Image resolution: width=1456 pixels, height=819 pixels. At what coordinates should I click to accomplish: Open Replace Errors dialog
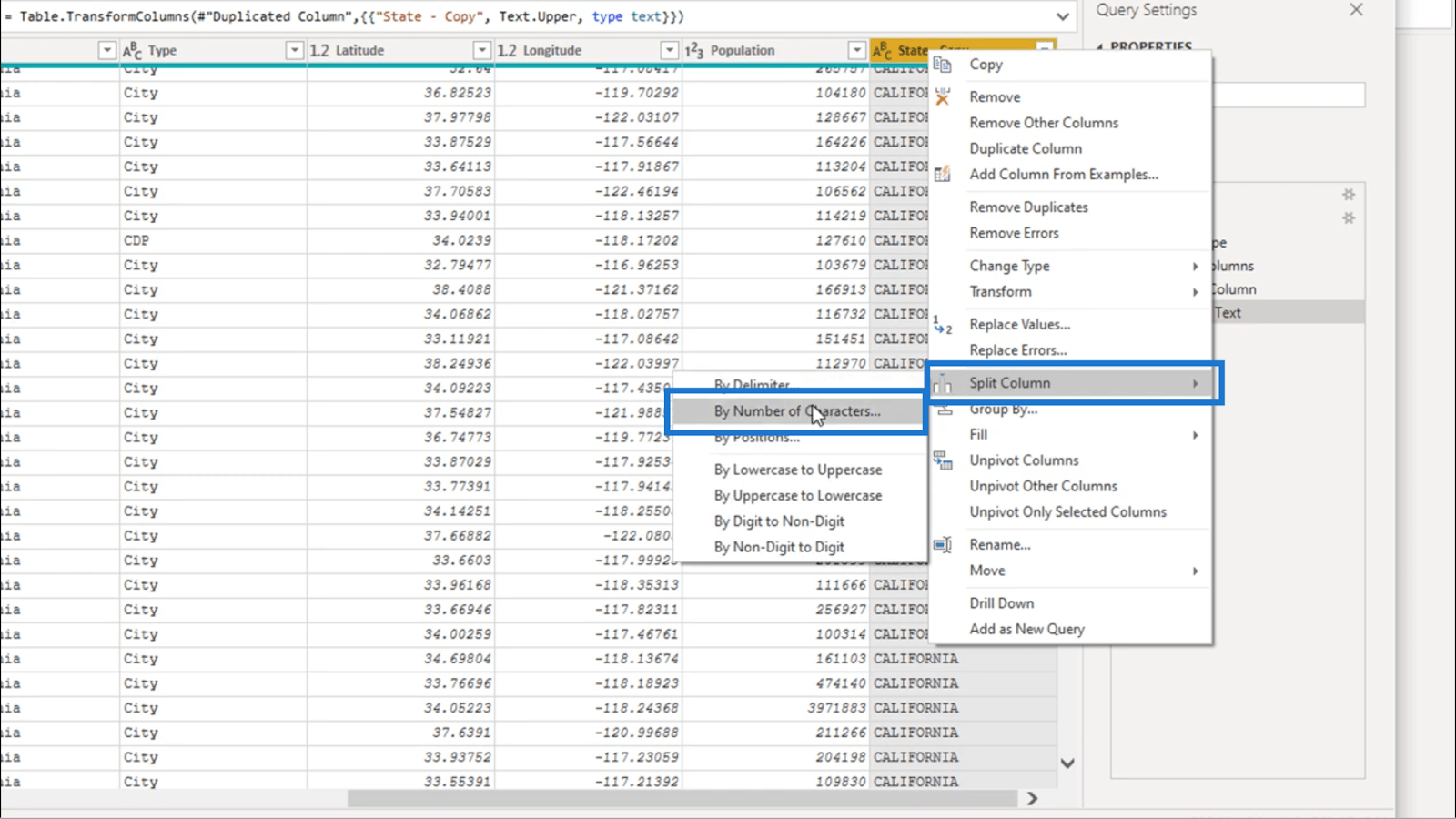[1017, 350]
